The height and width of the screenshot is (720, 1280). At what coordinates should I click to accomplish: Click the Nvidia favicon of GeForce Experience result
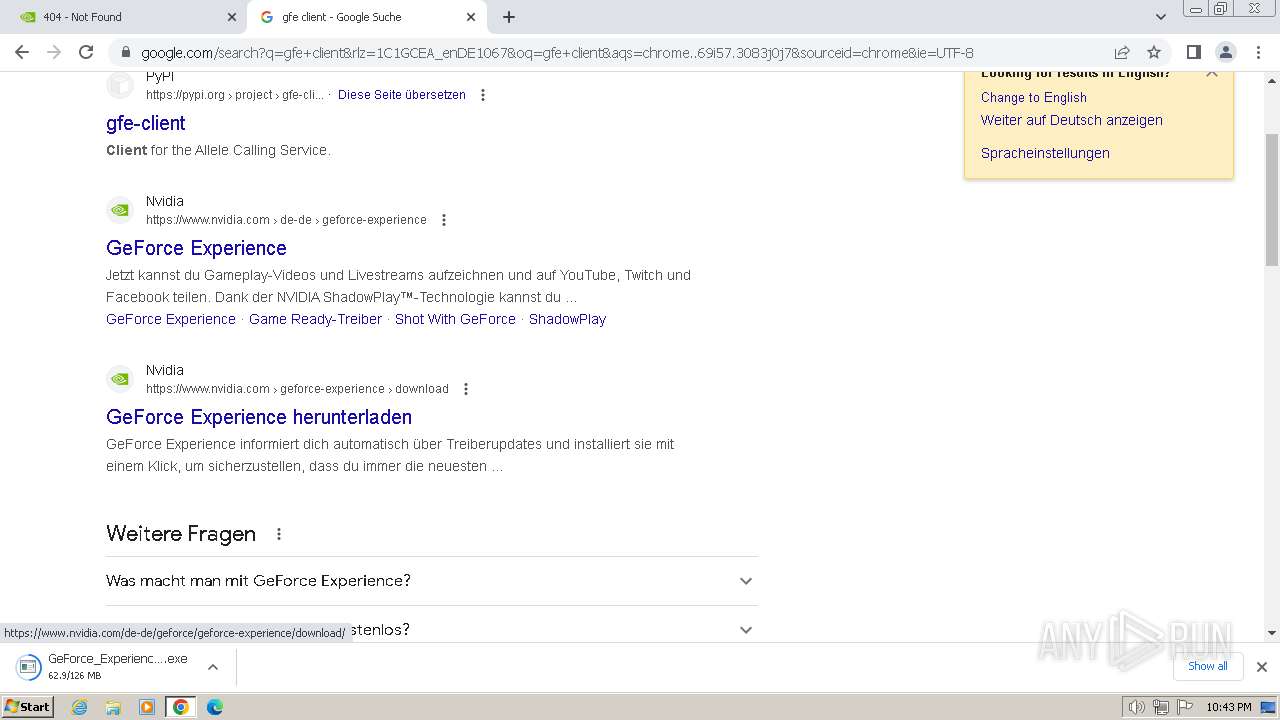coord(120,210)
